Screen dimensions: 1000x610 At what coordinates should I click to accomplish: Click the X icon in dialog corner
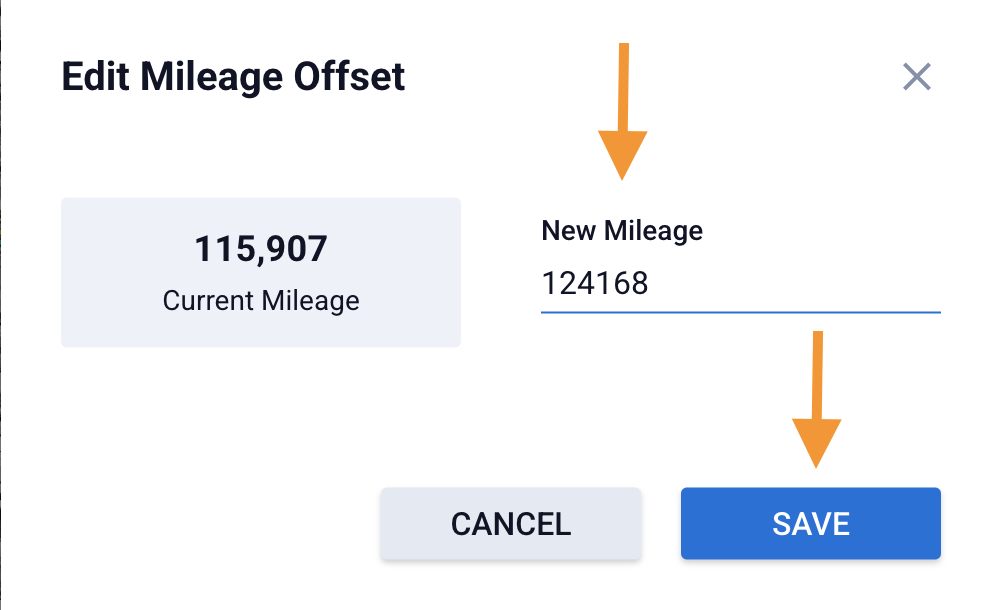pyautogui.click(x=916, y=77)
